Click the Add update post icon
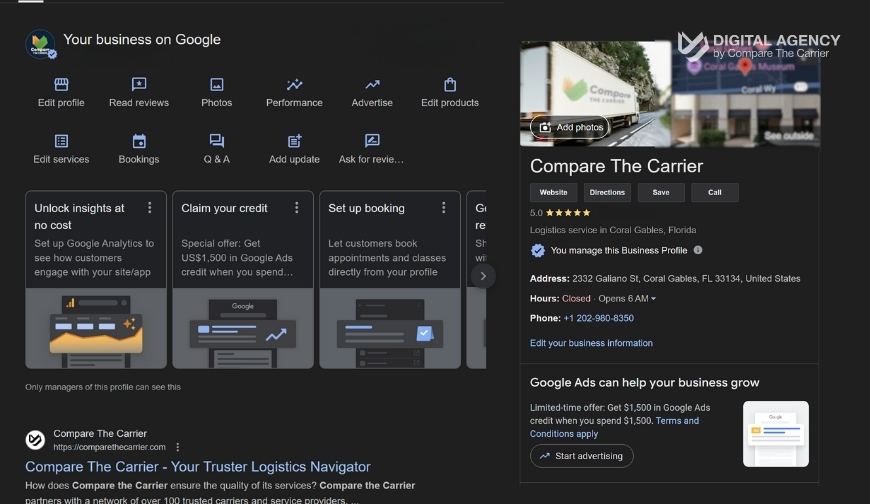The height and width of the screenshot is (504, 870). click(x=294, y=141)
